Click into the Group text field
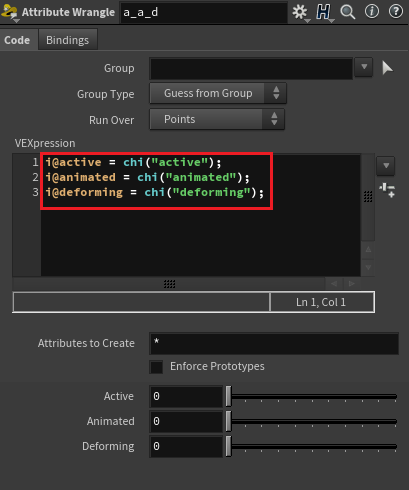 (251, 68)
